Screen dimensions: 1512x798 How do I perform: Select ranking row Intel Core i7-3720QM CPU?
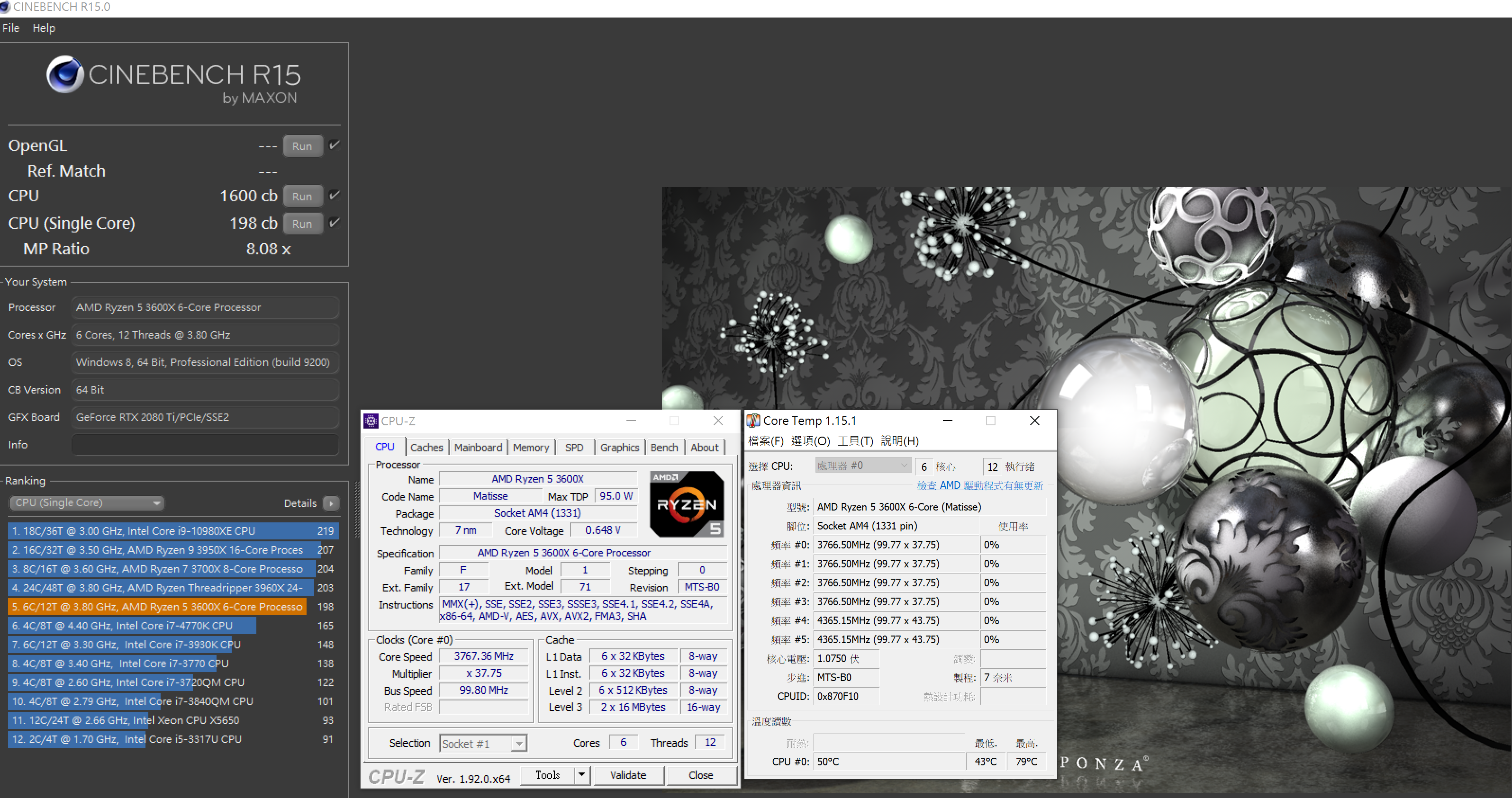172,682
